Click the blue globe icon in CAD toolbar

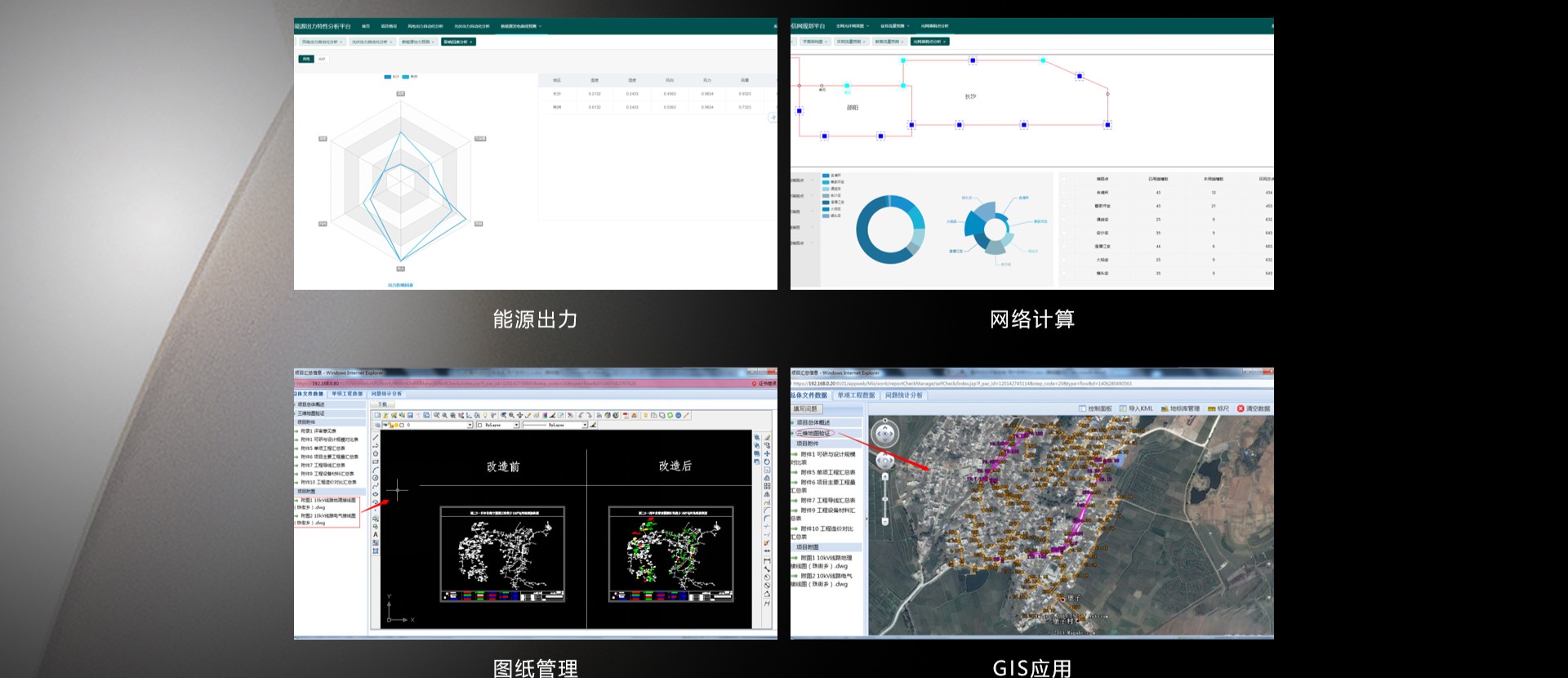click(679, 415)
